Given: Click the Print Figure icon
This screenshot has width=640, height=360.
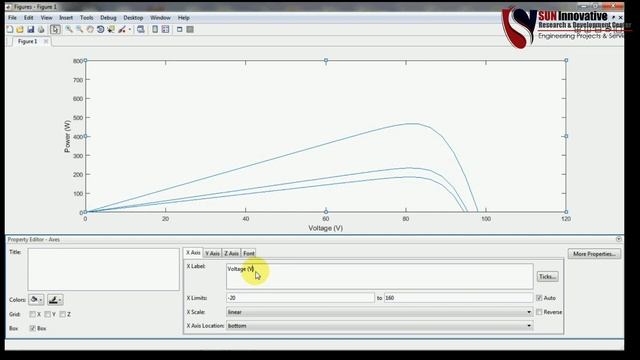Looking at the screenshot, I should coord(41,29).
